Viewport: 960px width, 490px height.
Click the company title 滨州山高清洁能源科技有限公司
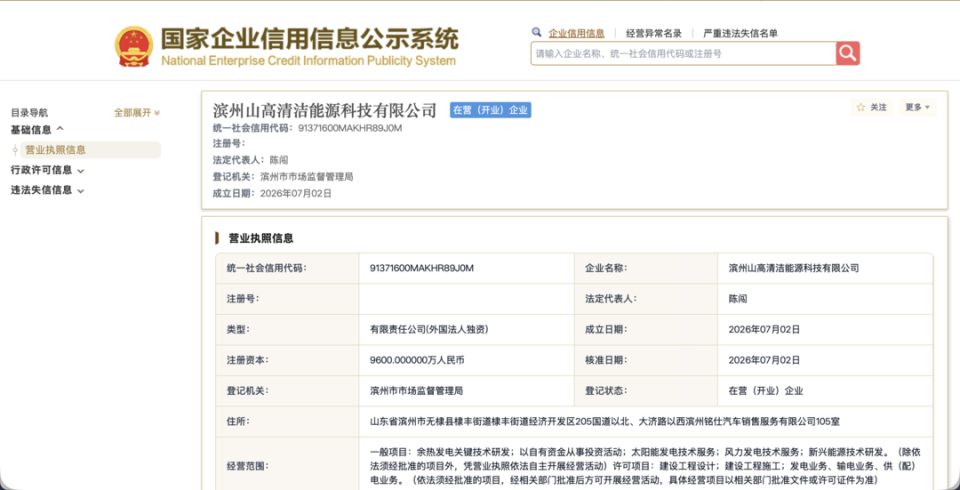click(324, 110)
